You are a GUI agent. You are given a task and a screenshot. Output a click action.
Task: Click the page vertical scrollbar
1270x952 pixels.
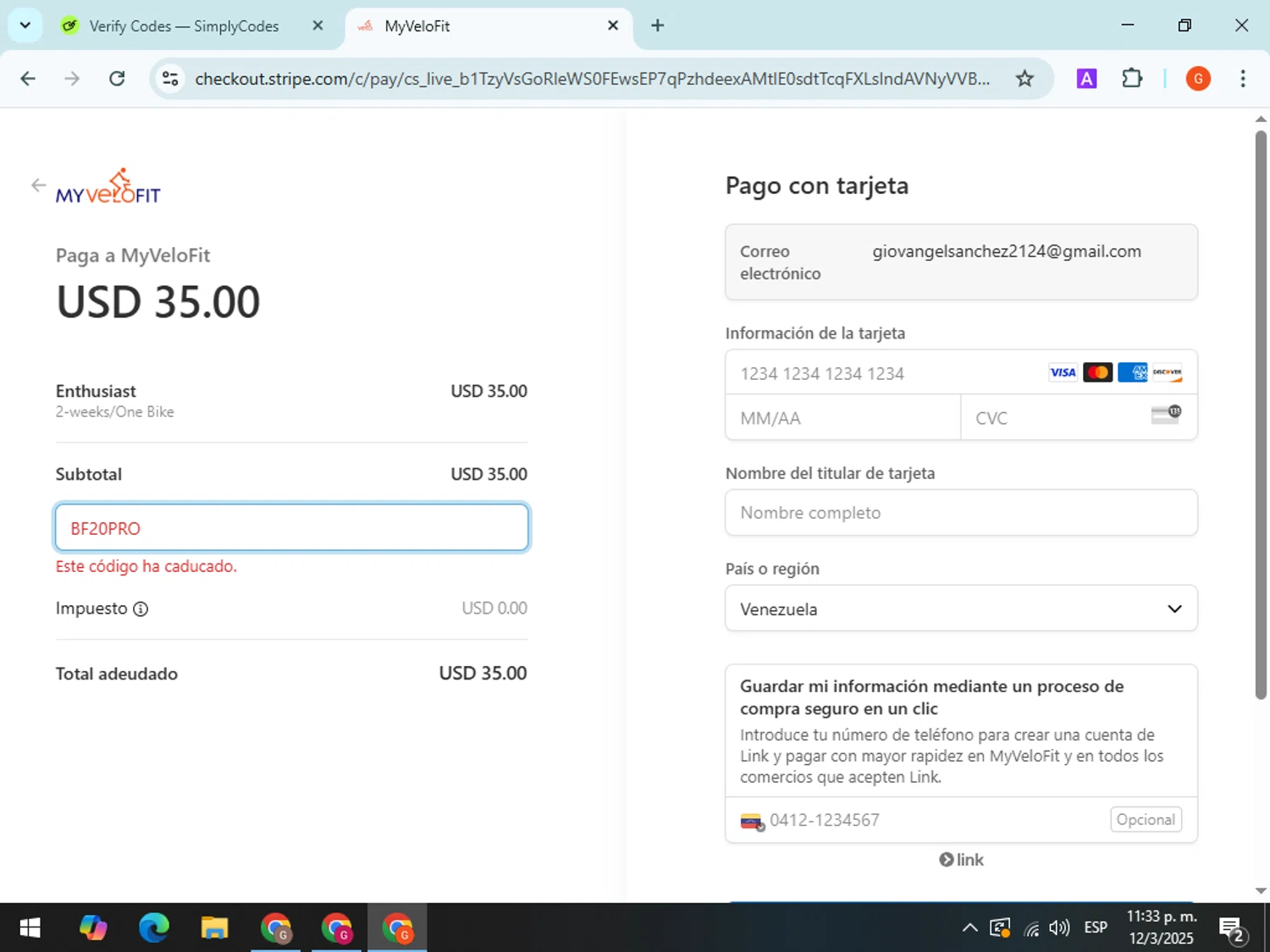(x=1261, y=415)
